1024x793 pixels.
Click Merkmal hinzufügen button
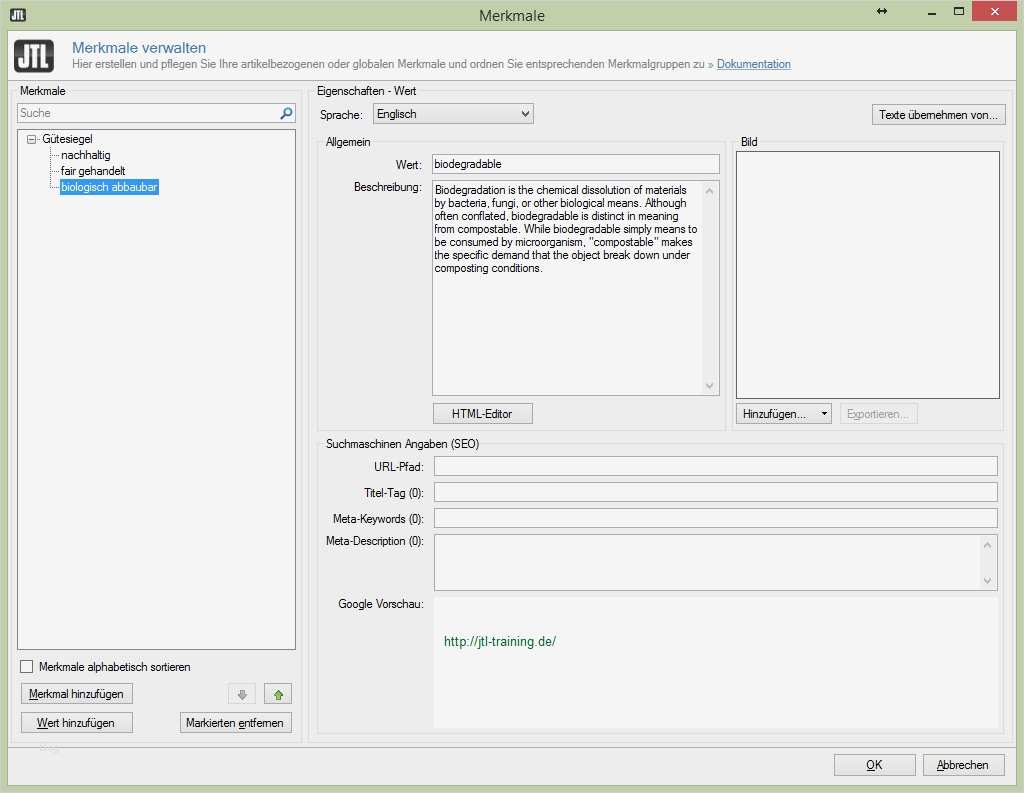pos(77,694)
